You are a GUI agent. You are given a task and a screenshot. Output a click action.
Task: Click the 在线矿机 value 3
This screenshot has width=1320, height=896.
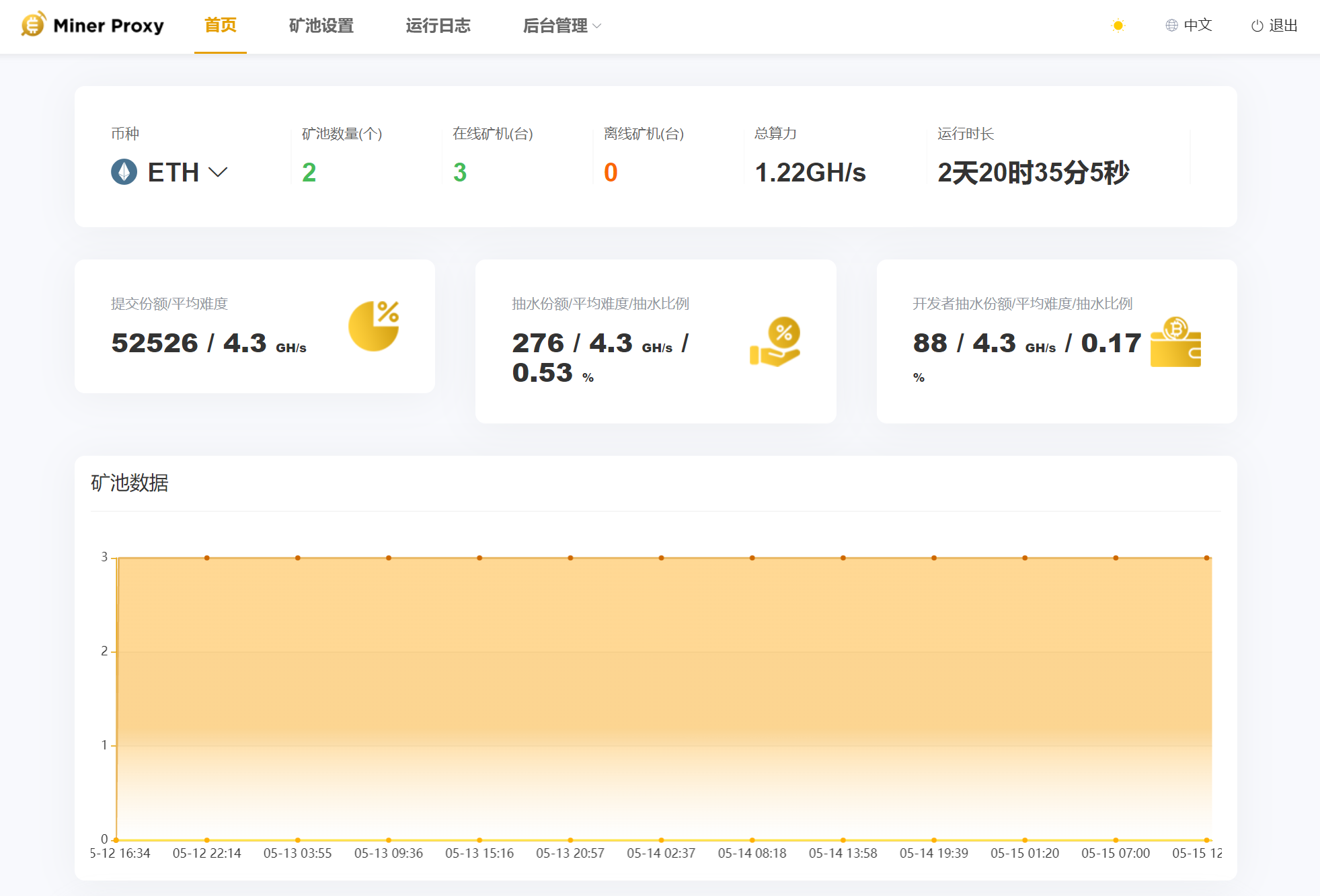click(460, 173)
